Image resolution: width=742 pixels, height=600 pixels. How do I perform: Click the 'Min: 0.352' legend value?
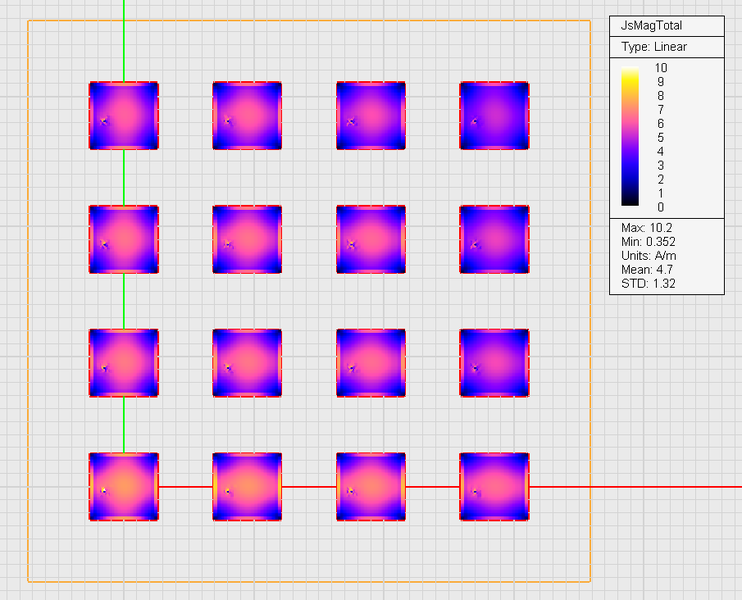tap(648, 243)
